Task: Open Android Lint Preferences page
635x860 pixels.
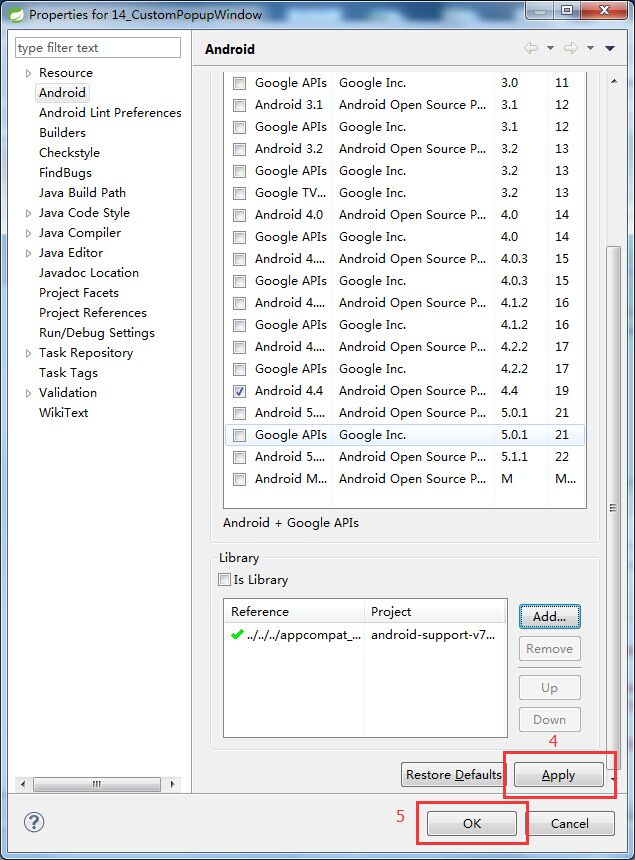Action: [x=110, y=112]
